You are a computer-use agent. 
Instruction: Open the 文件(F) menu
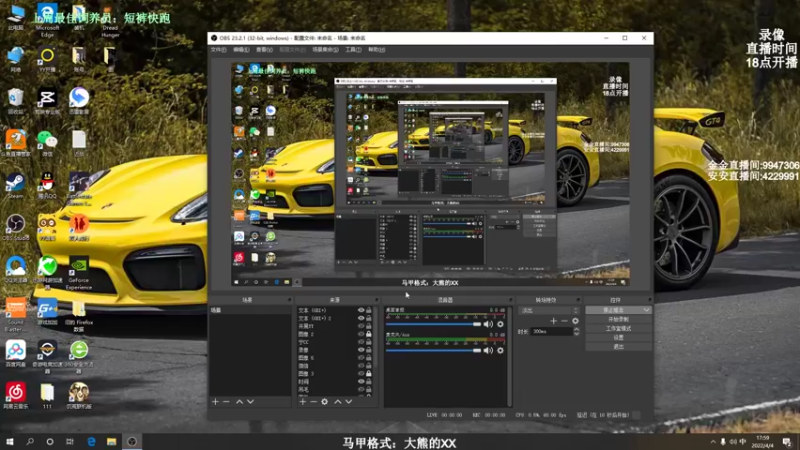217,49
